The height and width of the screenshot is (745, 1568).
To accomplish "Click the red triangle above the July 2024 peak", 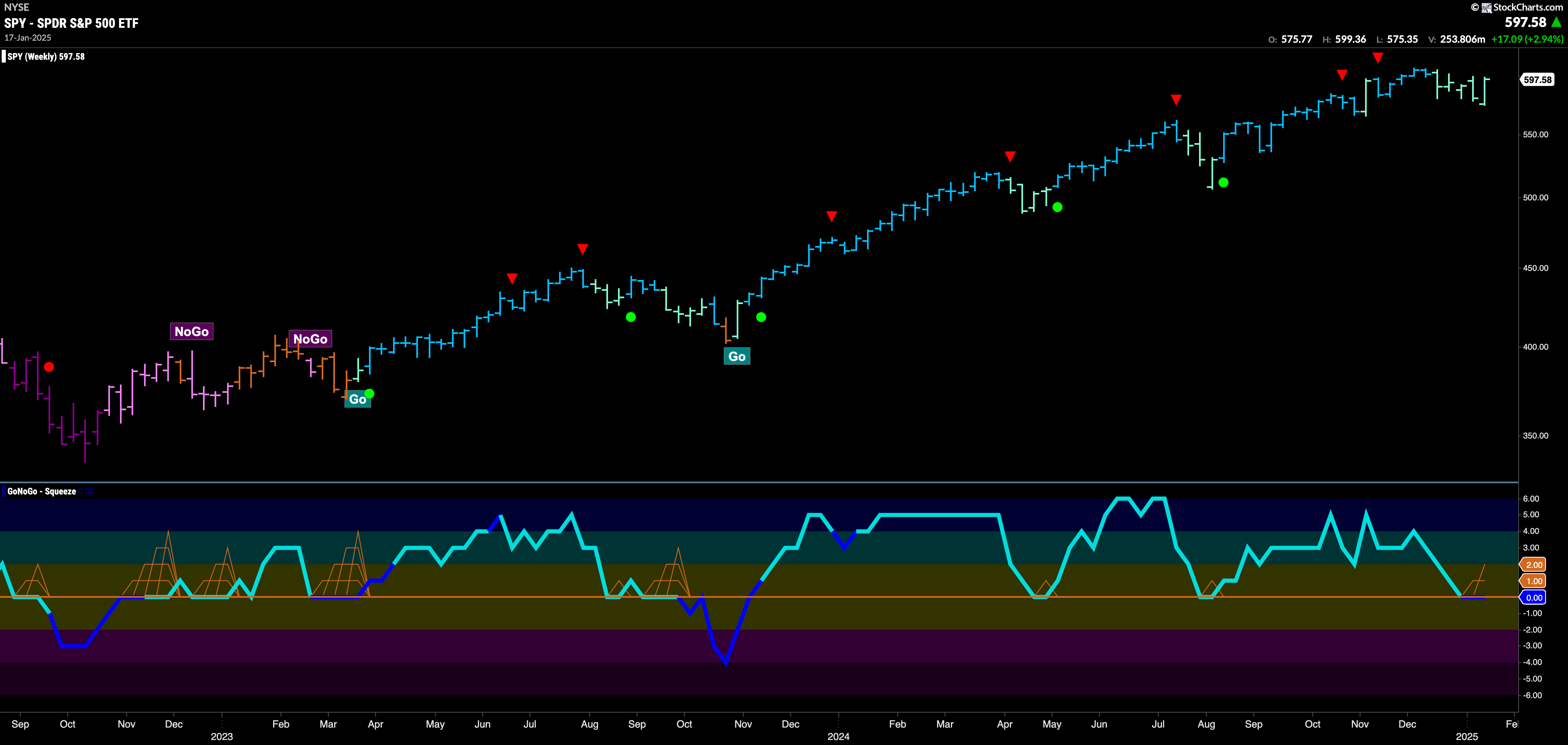I will point(1176,100).
